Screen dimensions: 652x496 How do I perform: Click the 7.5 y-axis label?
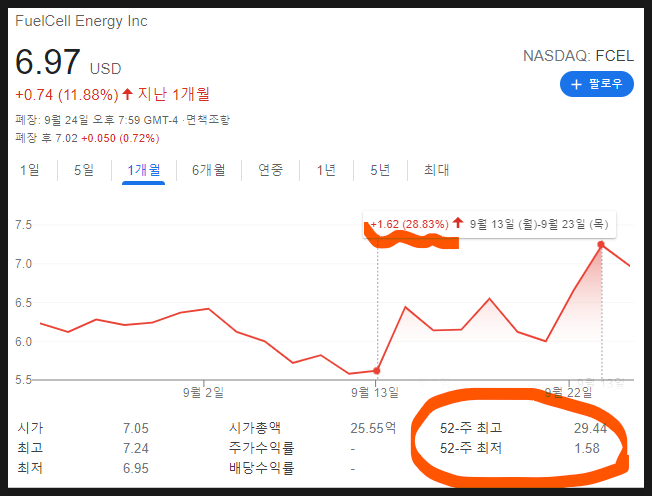pyautogui.click(x=23, y=225)
